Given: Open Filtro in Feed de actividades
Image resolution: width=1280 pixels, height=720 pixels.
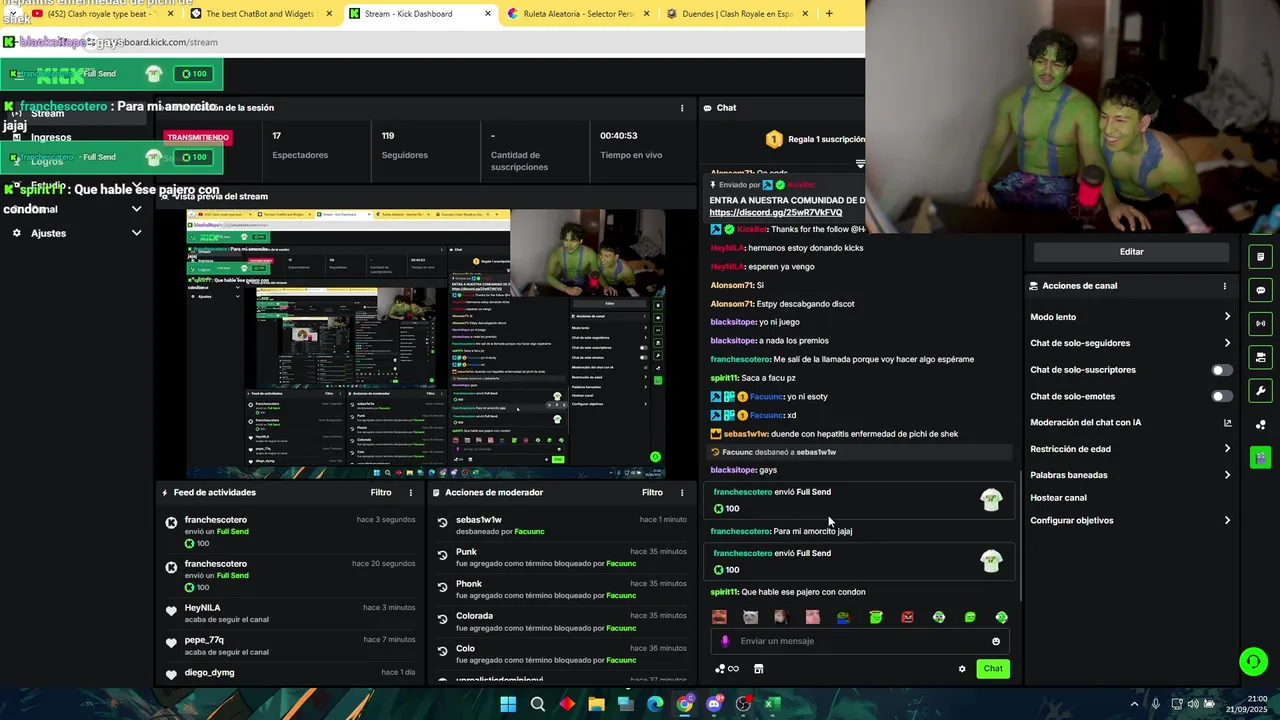Looking at the screenshot, I should tap(381, 493).
